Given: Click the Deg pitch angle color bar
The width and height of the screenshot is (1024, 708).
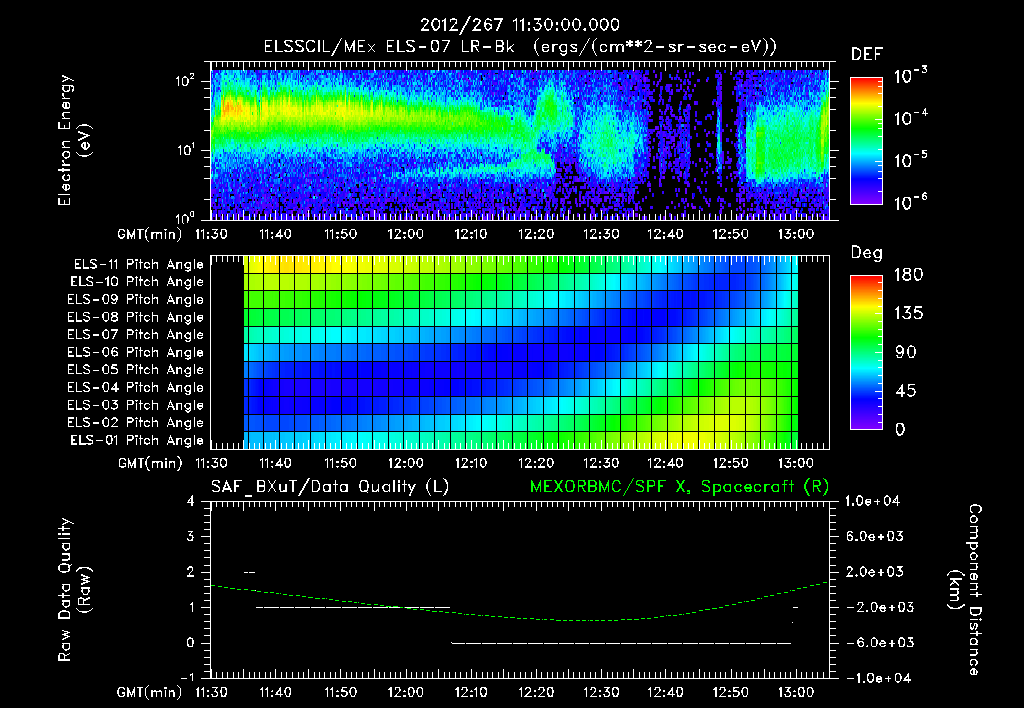Looking at the screenshot, I should [x=866, y=353].
